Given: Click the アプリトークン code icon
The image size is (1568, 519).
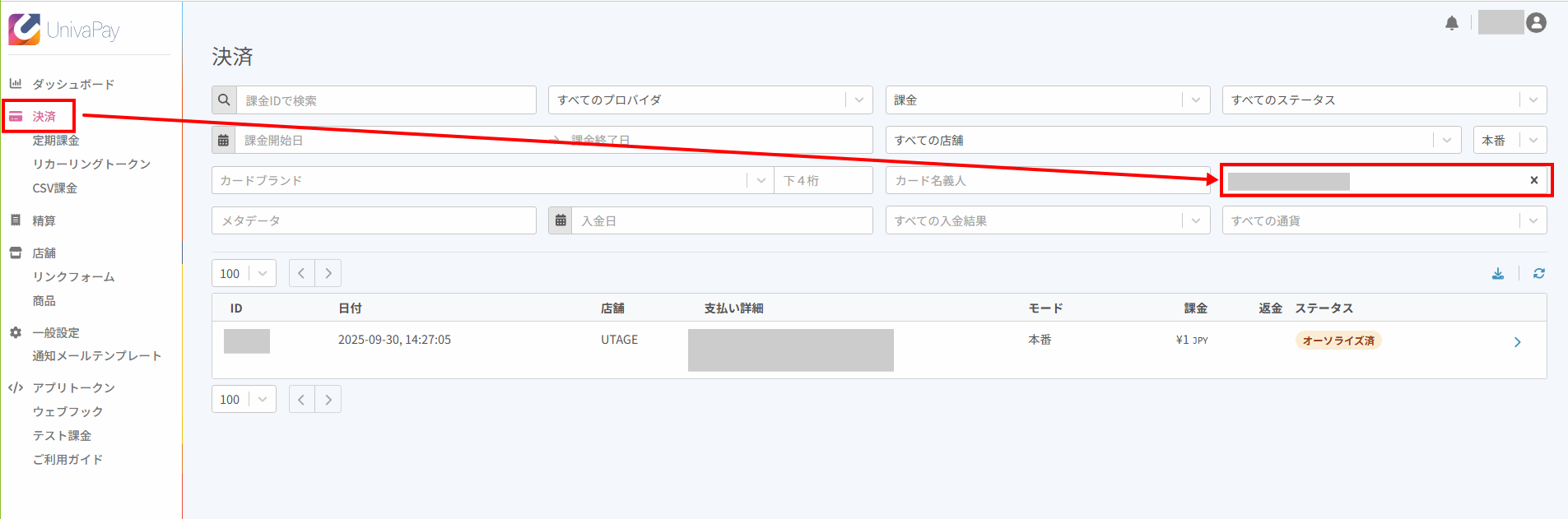Looking at the screenshot, I should click(16, 387).
